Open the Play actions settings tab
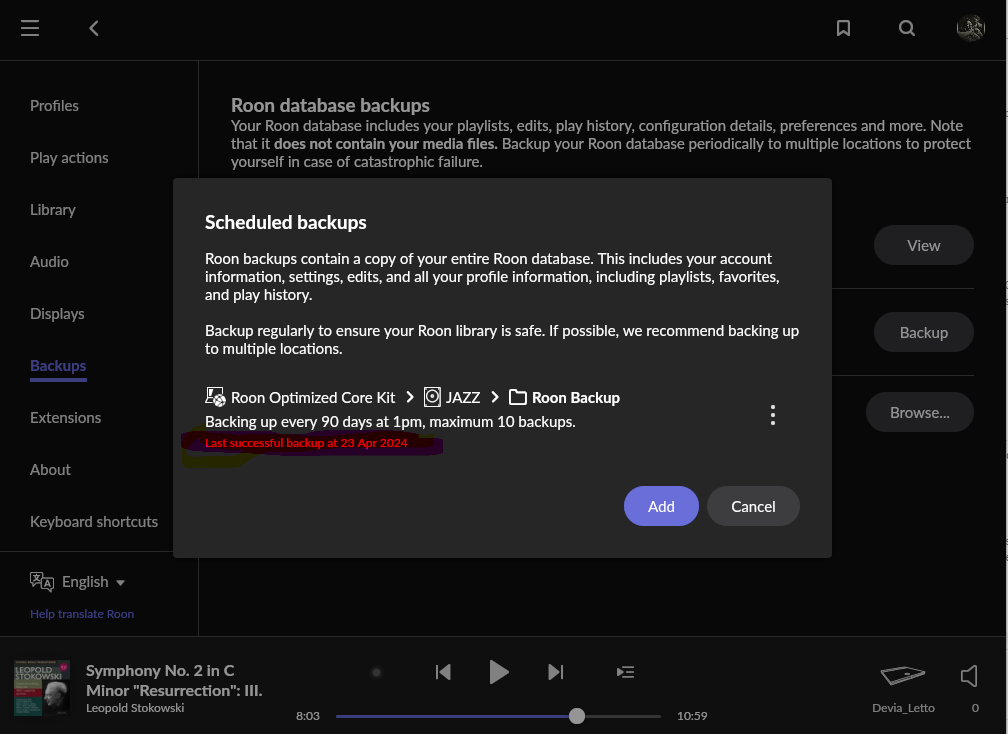The image size is (1008, 734). tap(69, 157)
